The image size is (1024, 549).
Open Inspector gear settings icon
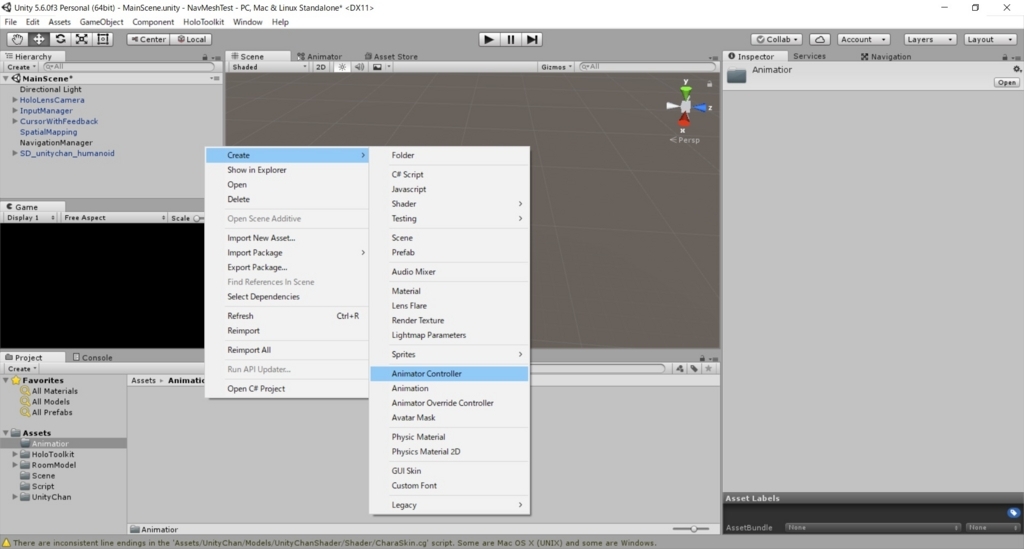click(1016, 69)
